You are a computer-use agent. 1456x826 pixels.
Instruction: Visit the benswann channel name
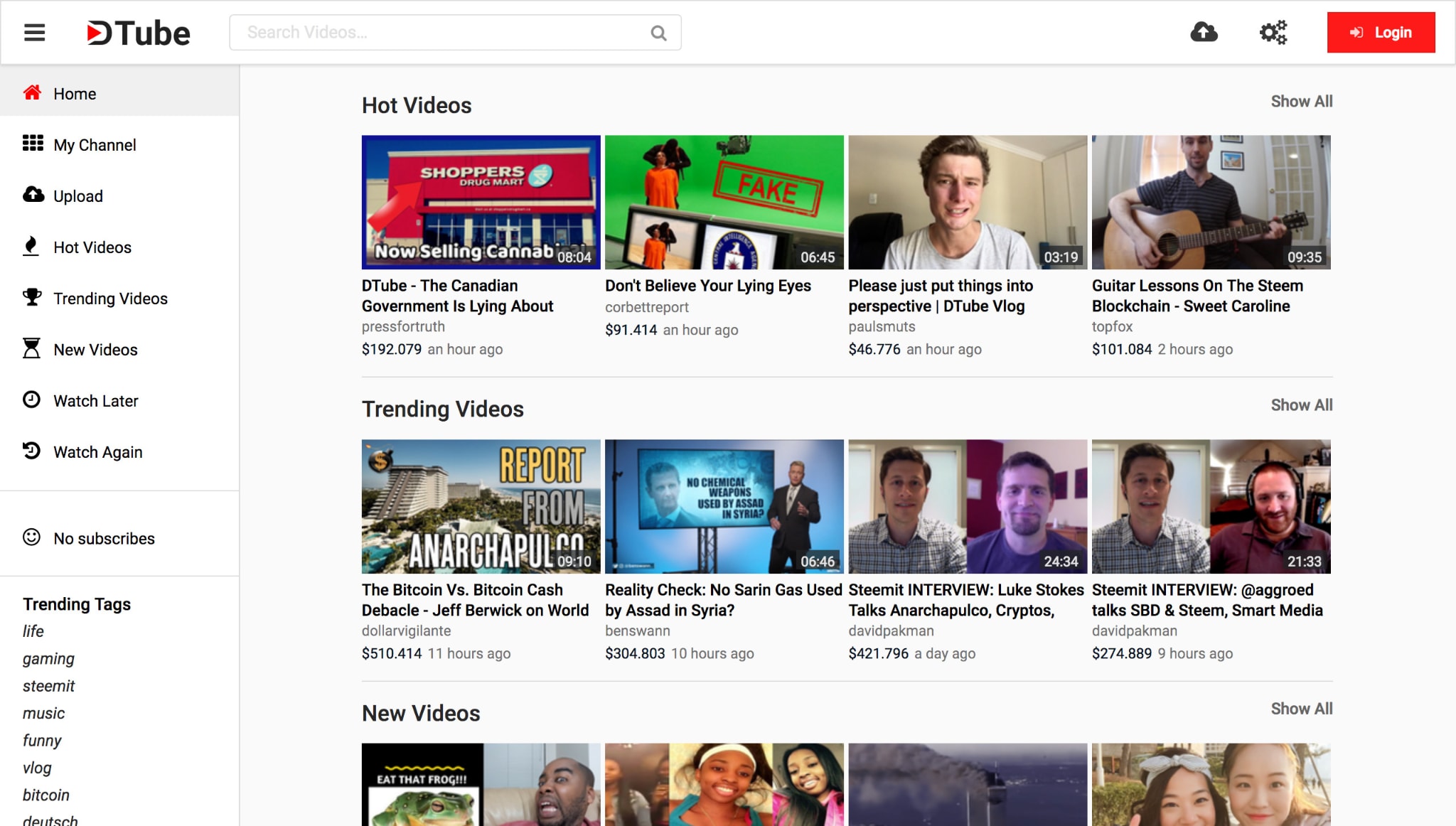click(637, 631)
